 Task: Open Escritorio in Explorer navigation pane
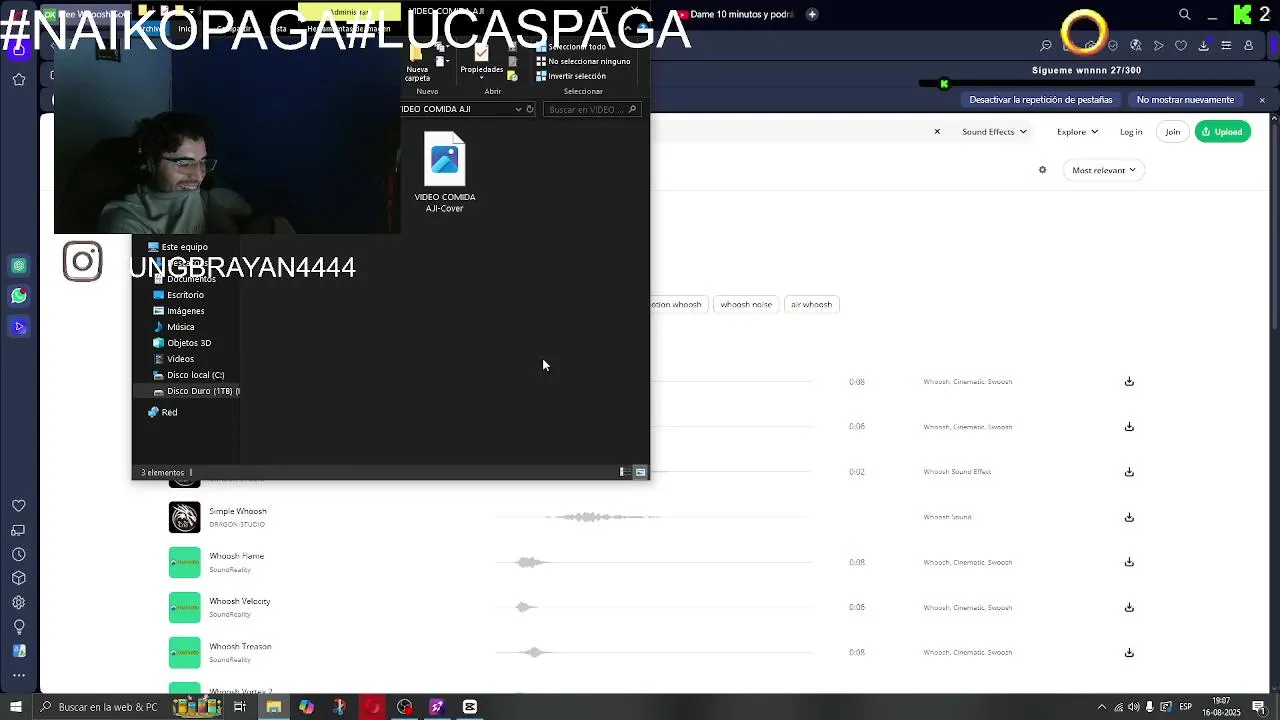[x=178, y=295]
